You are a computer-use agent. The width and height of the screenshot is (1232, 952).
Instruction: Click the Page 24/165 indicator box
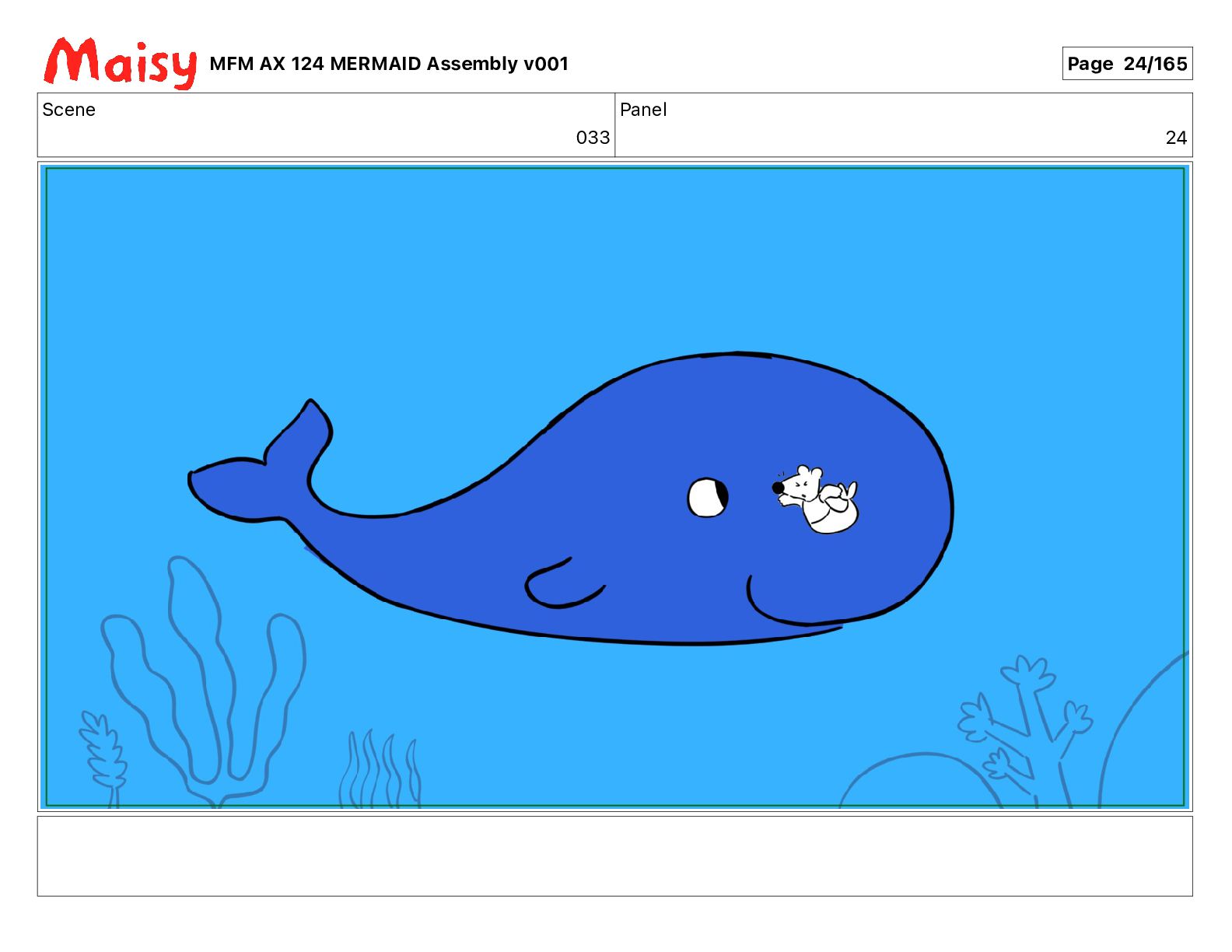coord(1127,64)
